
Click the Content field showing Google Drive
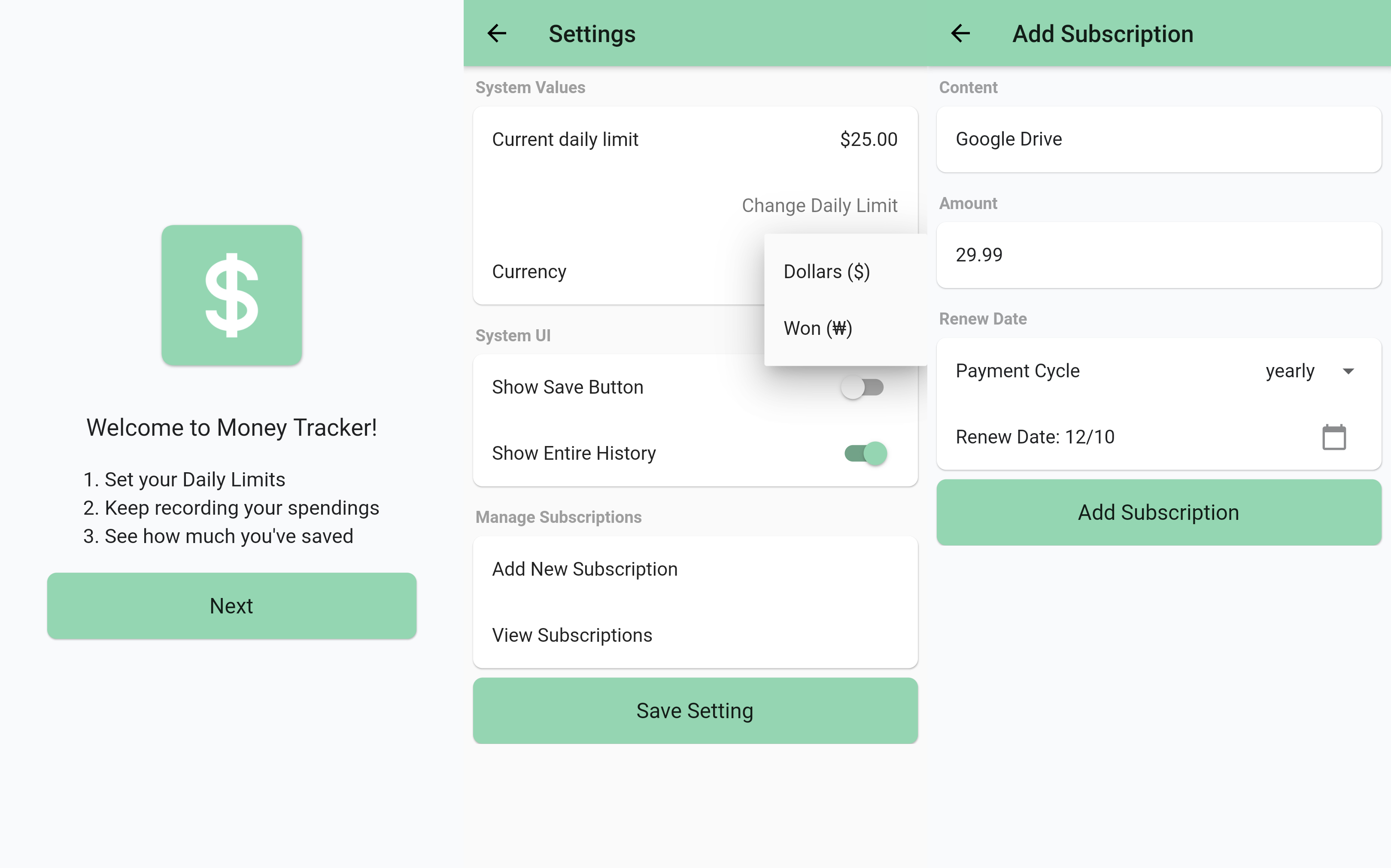pos(1158,139)
